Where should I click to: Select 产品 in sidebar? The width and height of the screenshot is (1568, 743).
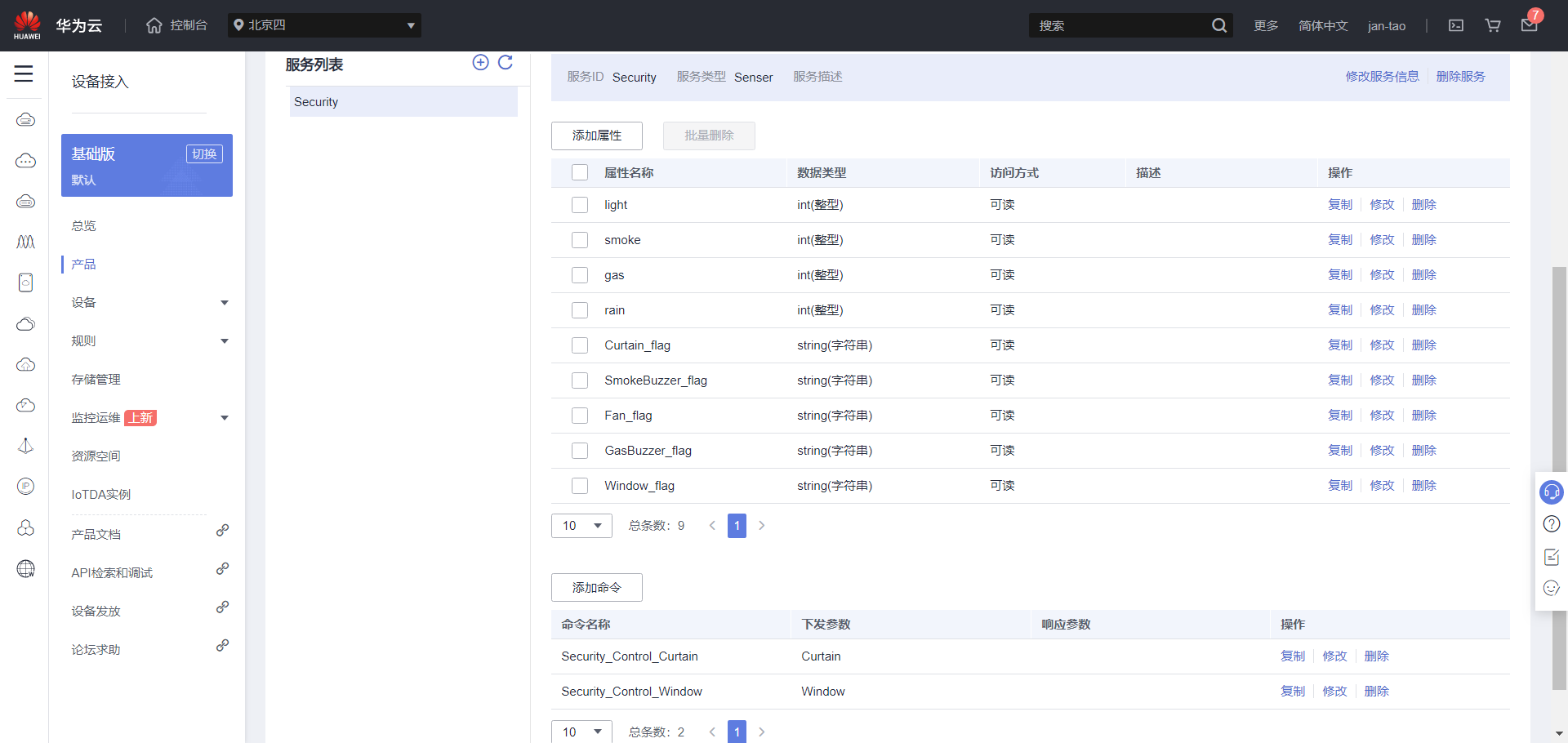(83, 265)
